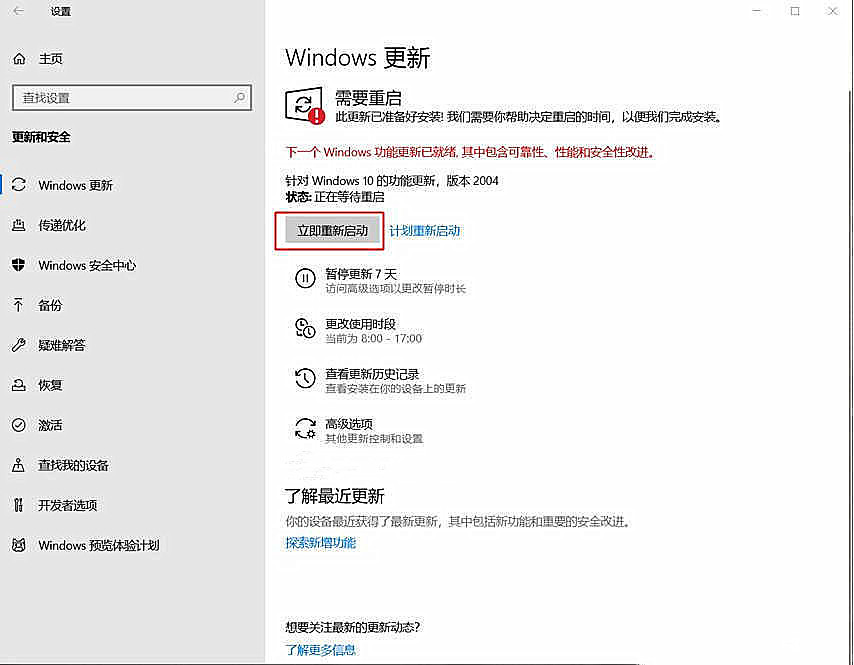Screen dimensions: 854x665
Task: Click the checkmark circle icon for 激活
Action: click(x=19, y=425)
